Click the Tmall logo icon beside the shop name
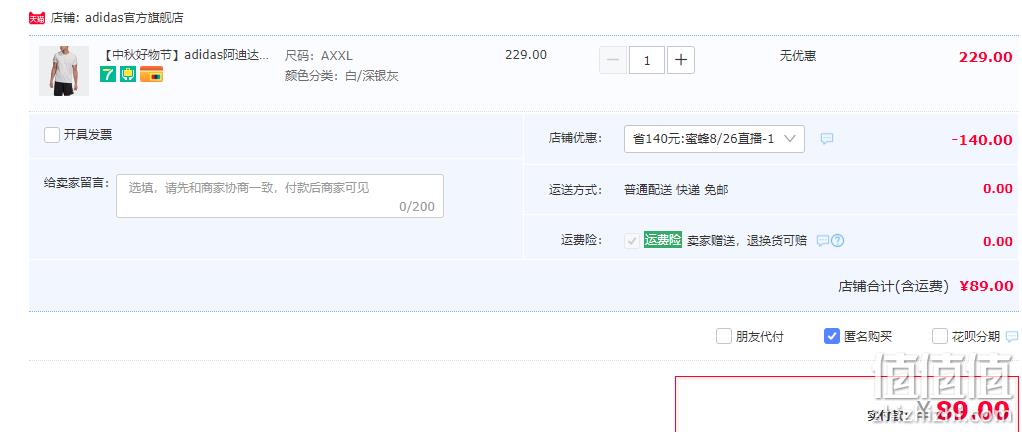 tap(36, 18)
